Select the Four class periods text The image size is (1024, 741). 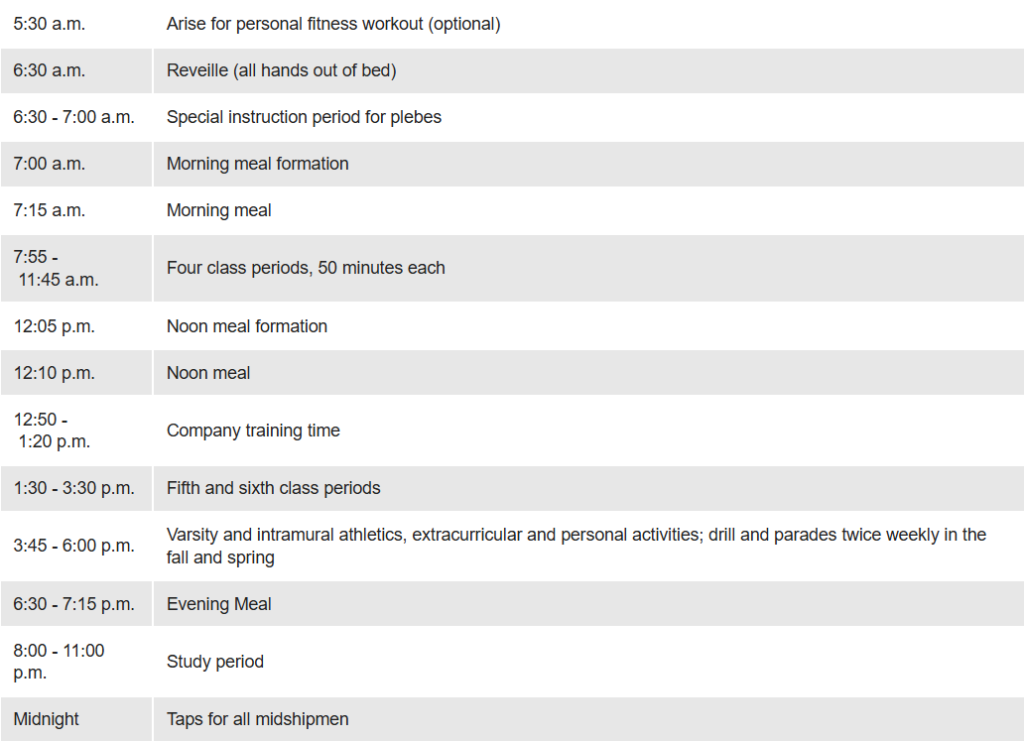(306, 268)
